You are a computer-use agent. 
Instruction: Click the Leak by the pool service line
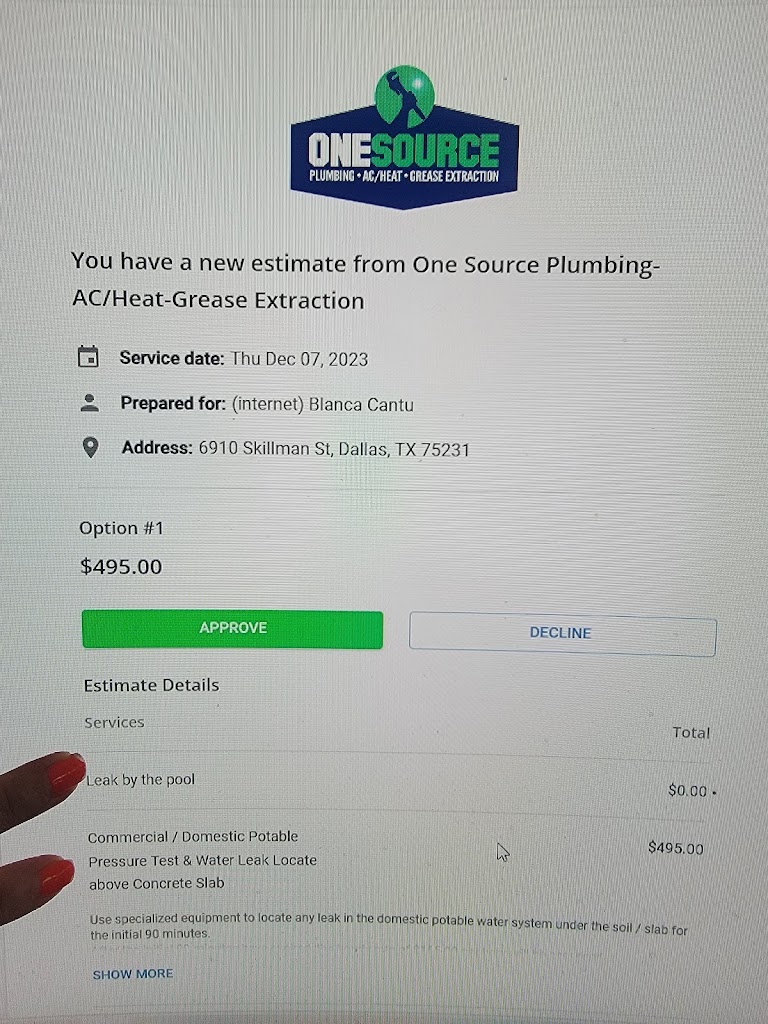pyautogui.click(x=140, y=780)
